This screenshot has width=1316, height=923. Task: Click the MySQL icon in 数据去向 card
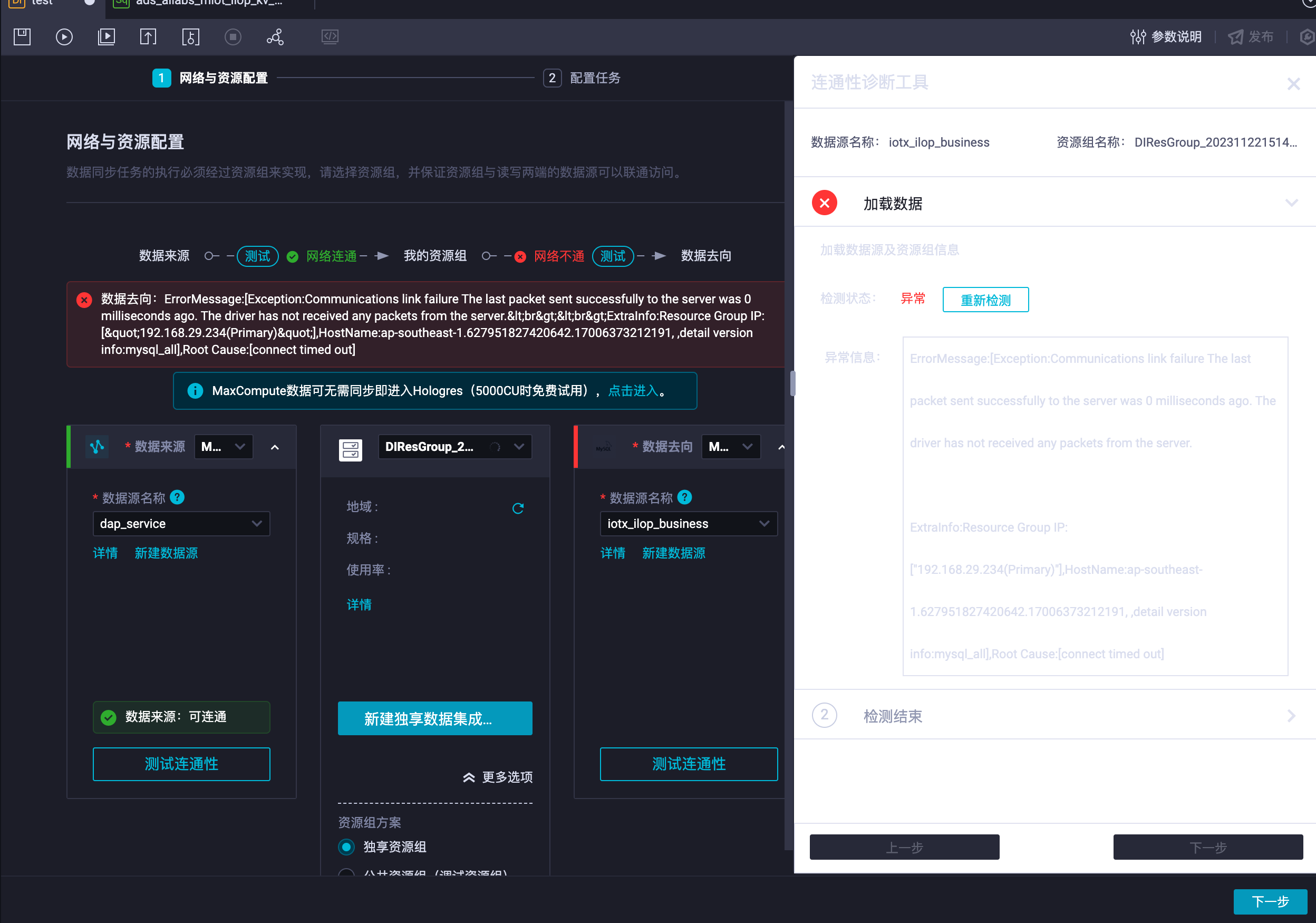click(604, 447)
